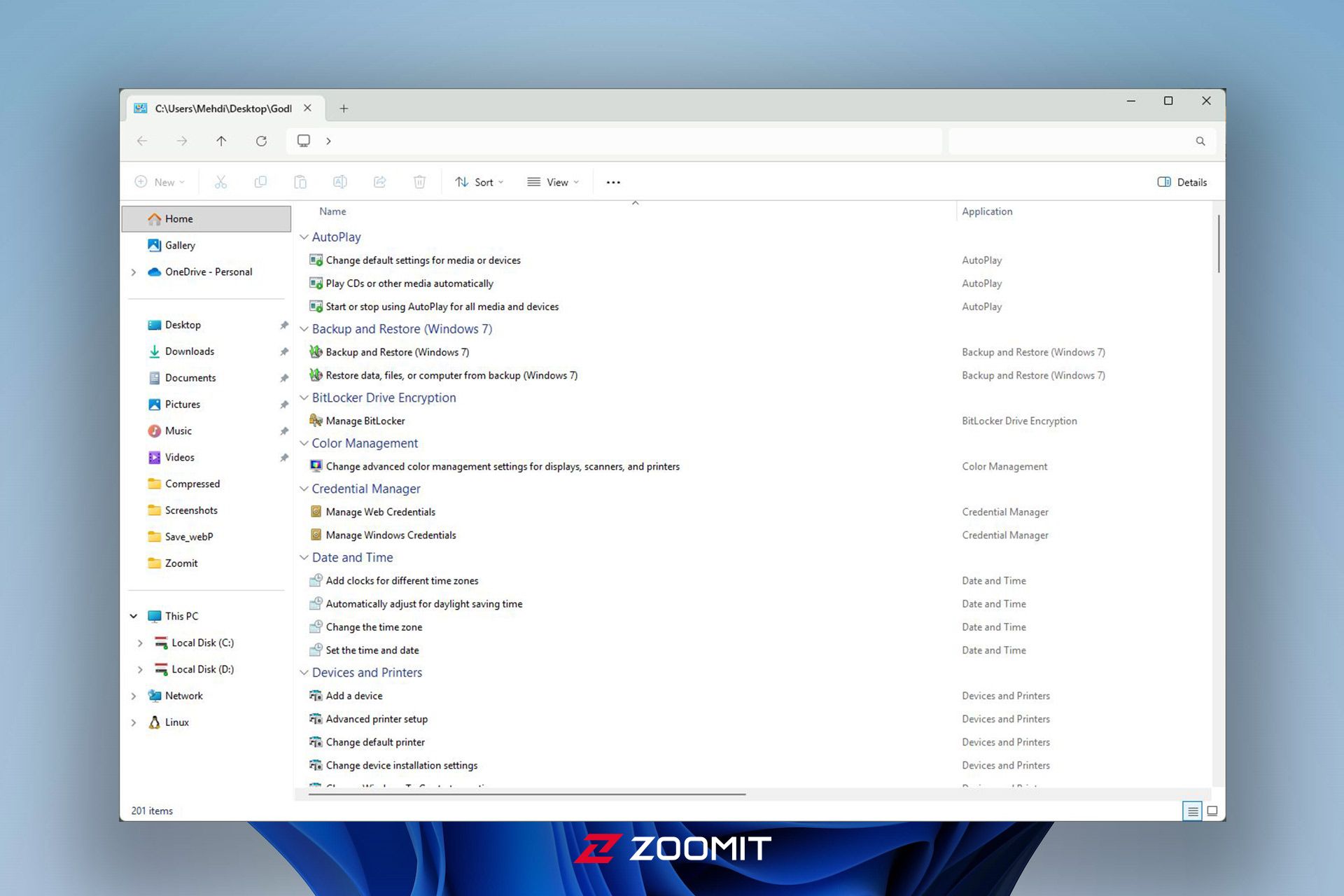The image size is (1344, 896).
Task: Click the Up directory arrow icon
Action: pos(221,141)
